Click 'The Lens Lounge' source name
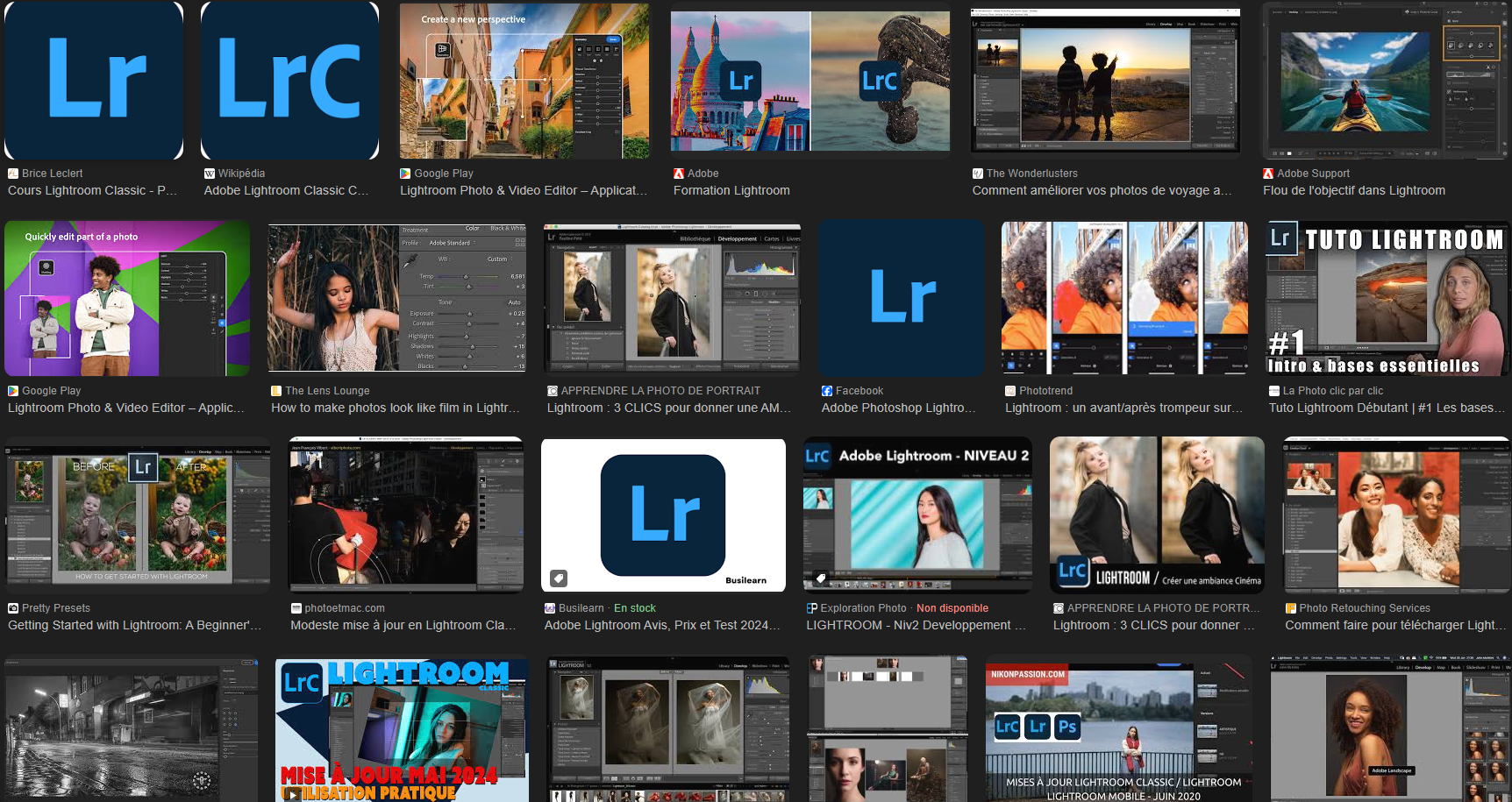 327,391
